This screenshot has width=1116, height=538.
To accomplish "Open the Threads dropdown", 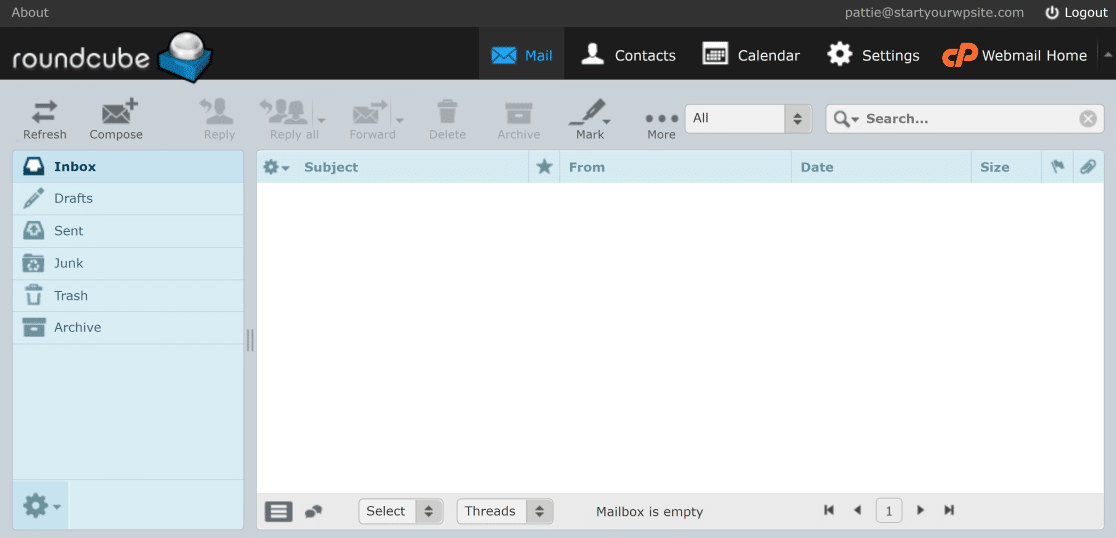I will [x=505, y=511].
